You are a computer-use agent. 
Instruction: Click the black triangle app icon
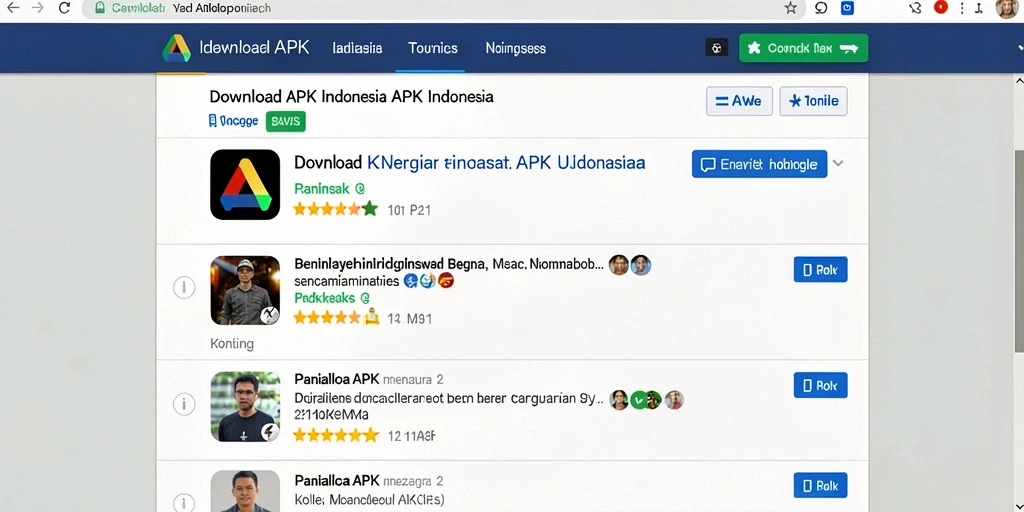click(245, 184)
